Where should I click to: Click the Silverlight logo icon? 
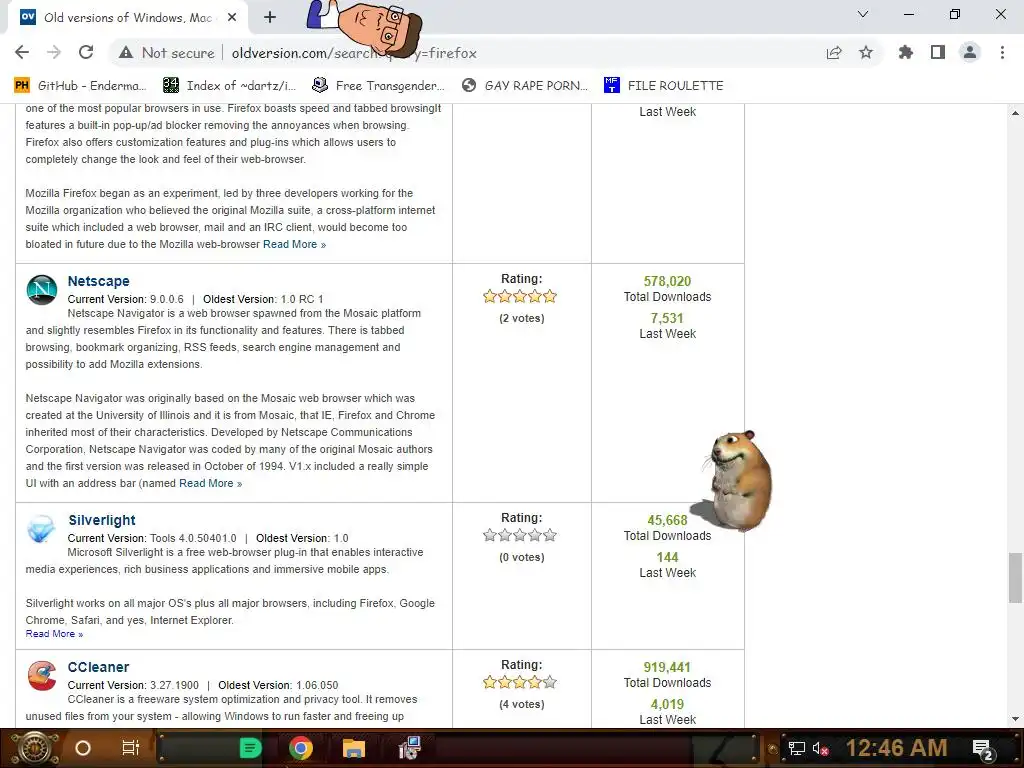click(x=41, y=529)
